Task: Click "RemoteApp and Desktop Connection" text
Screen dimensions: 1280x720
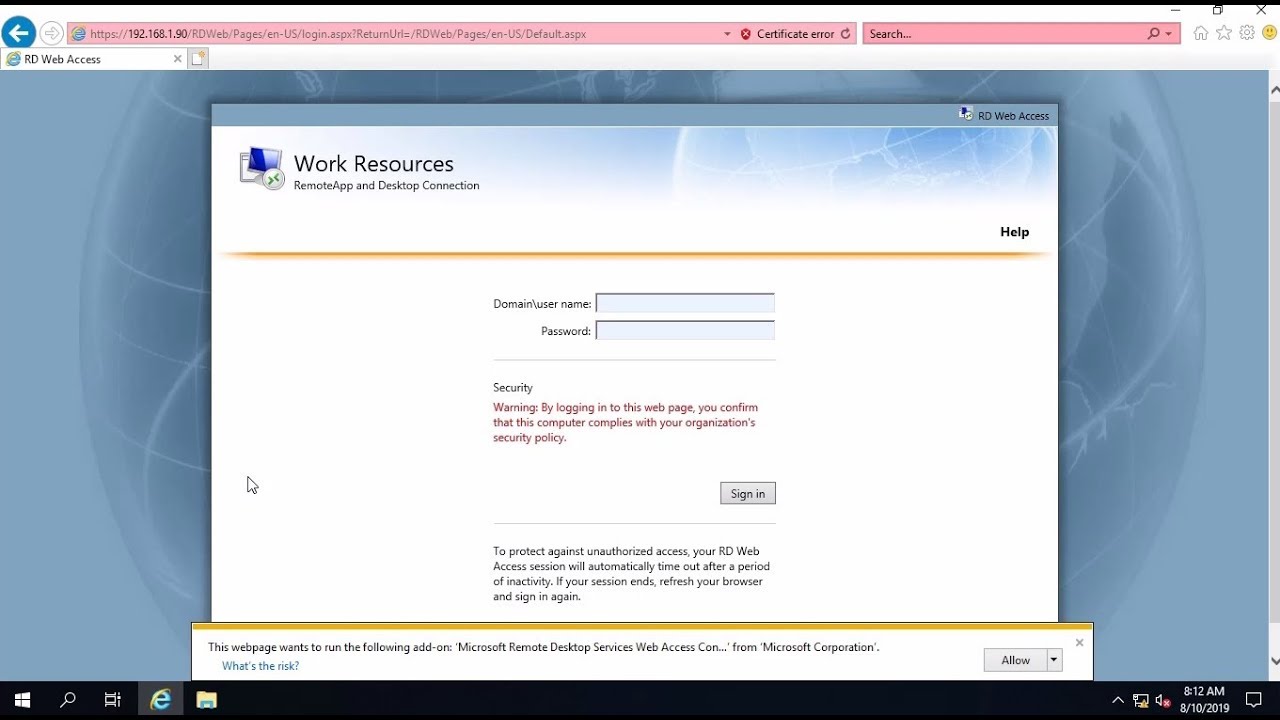Action: [x=386, y=186]
